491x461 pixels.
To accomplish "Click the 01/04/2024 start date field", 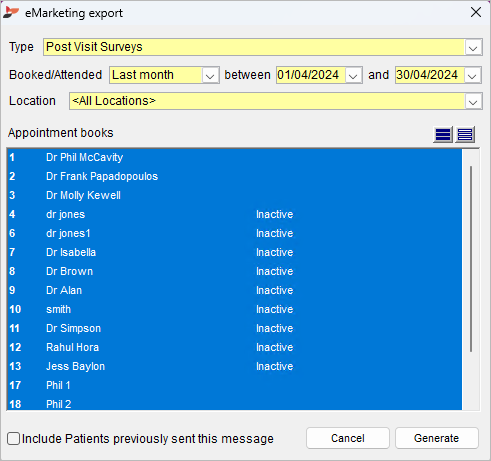I will point(311,75).
